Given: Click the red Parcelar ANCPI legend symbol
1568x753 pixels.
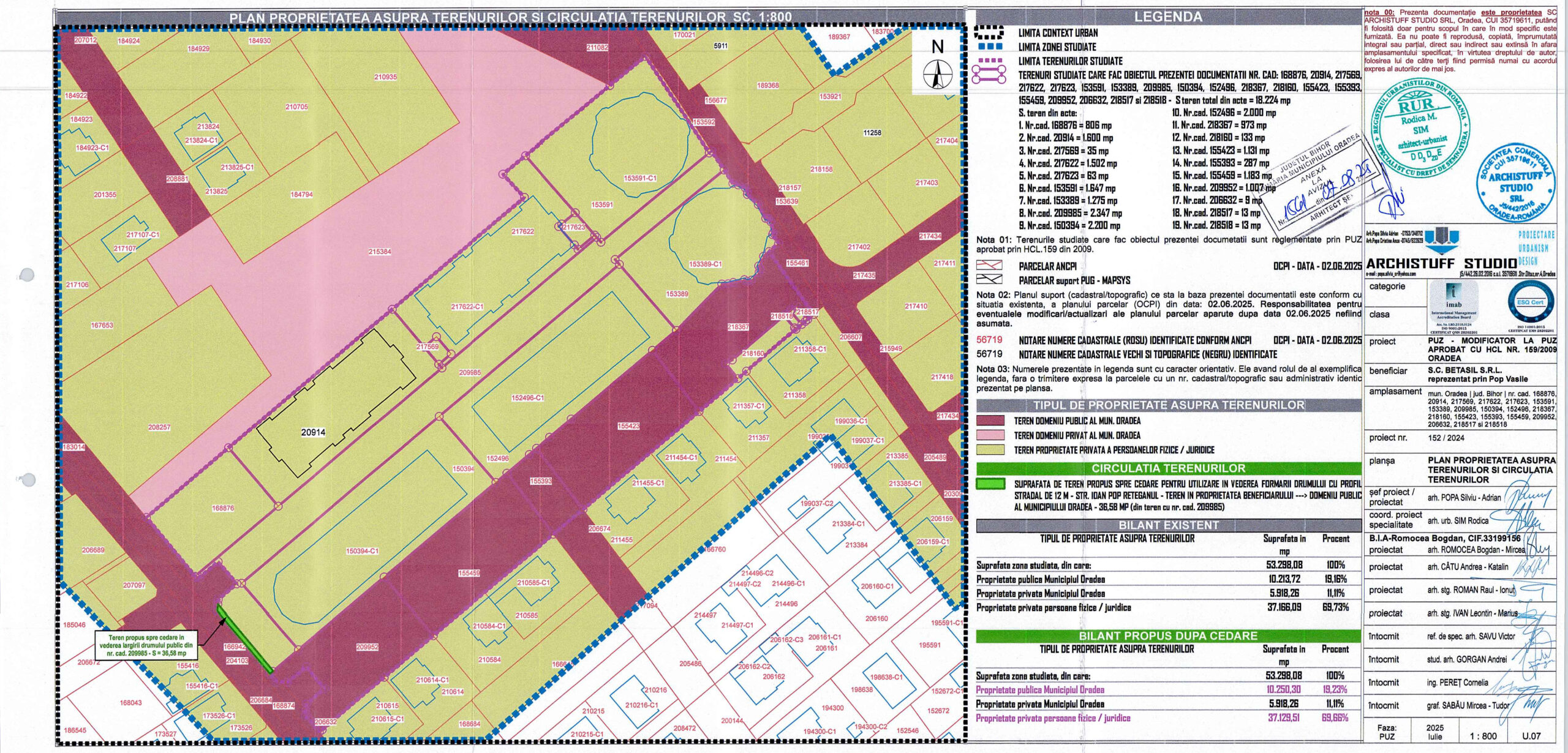Looking at the screenshot, I should pos(989,266).
